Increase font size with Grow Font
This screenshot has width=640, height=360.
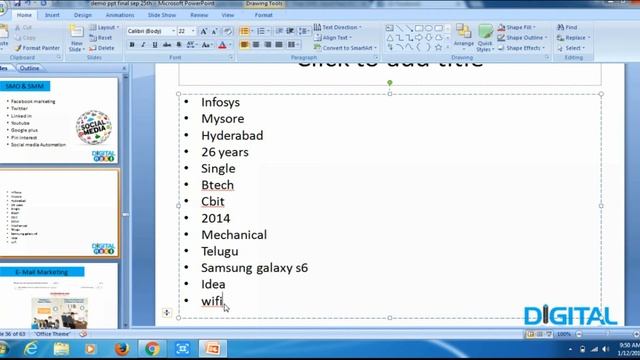(x=203, y=31)
